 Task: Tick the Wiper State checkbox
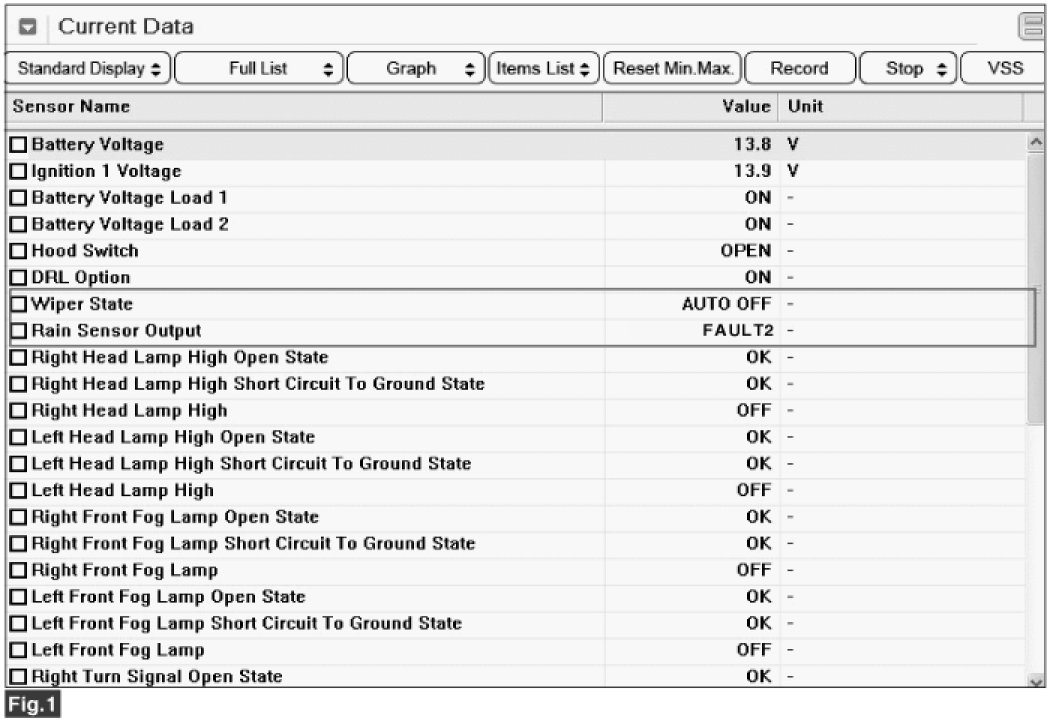pyautogui.click(x=19, y=304)
